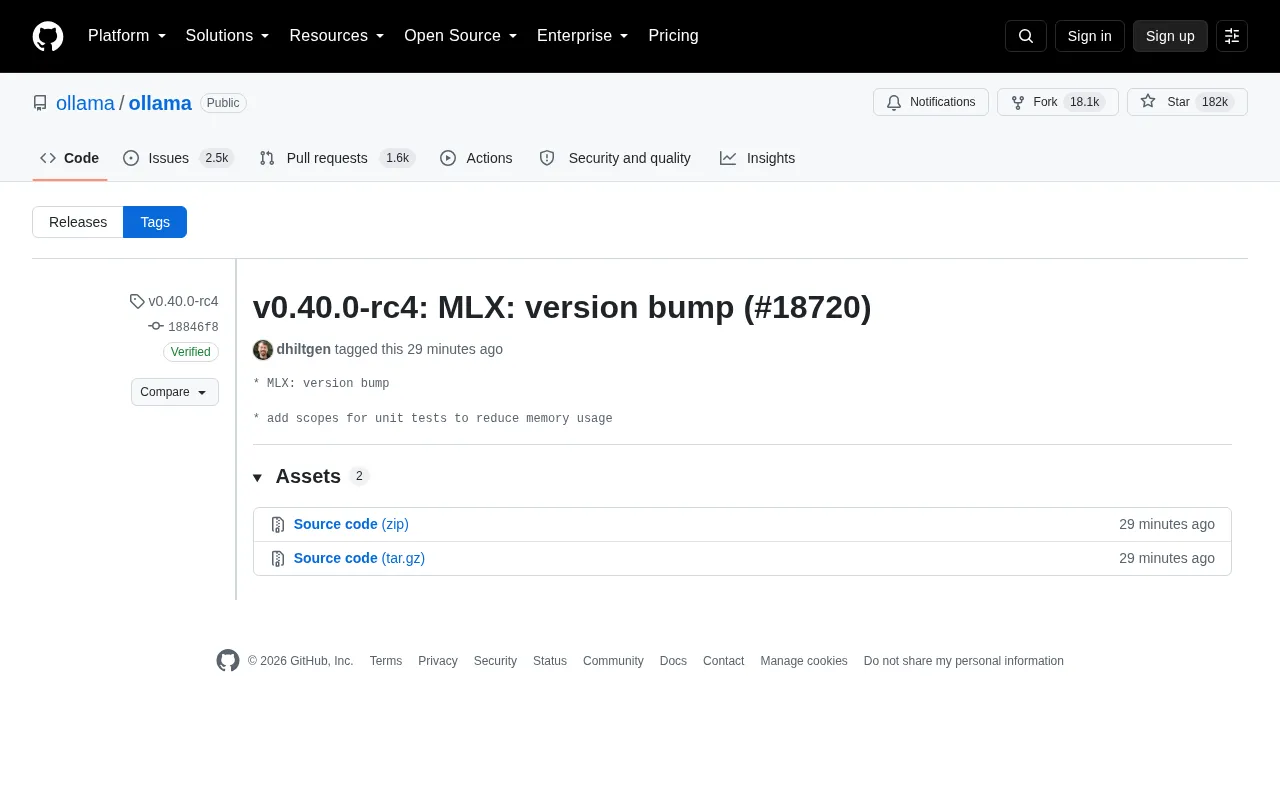Click the Fork icon

[x=1018, y=102]
